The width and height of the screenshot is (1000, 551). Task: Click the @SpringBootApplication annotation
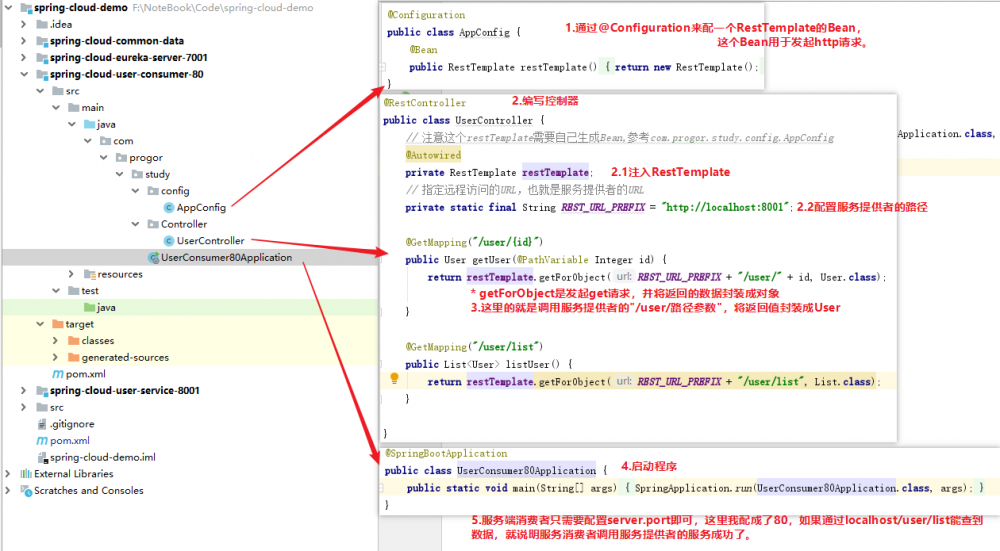coord(446,453)
